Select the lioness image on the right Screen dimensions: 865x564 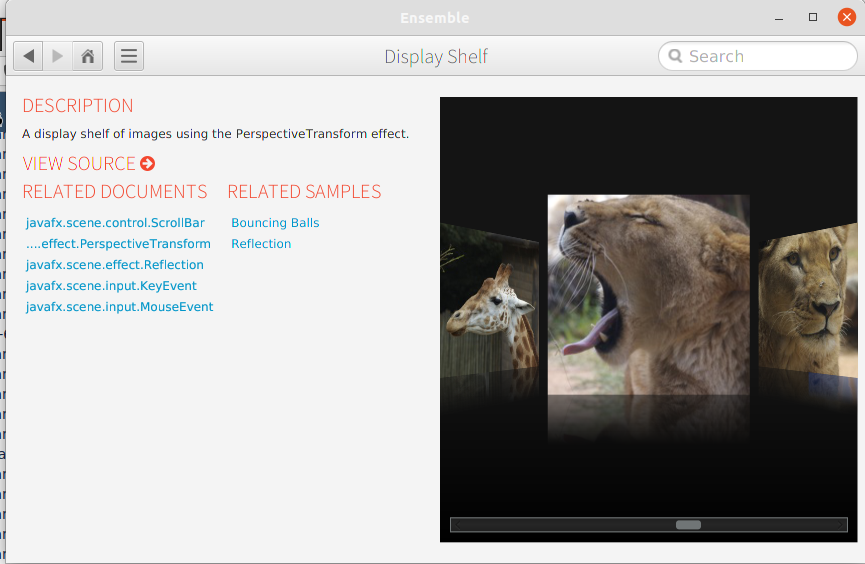tap(807, 300)
